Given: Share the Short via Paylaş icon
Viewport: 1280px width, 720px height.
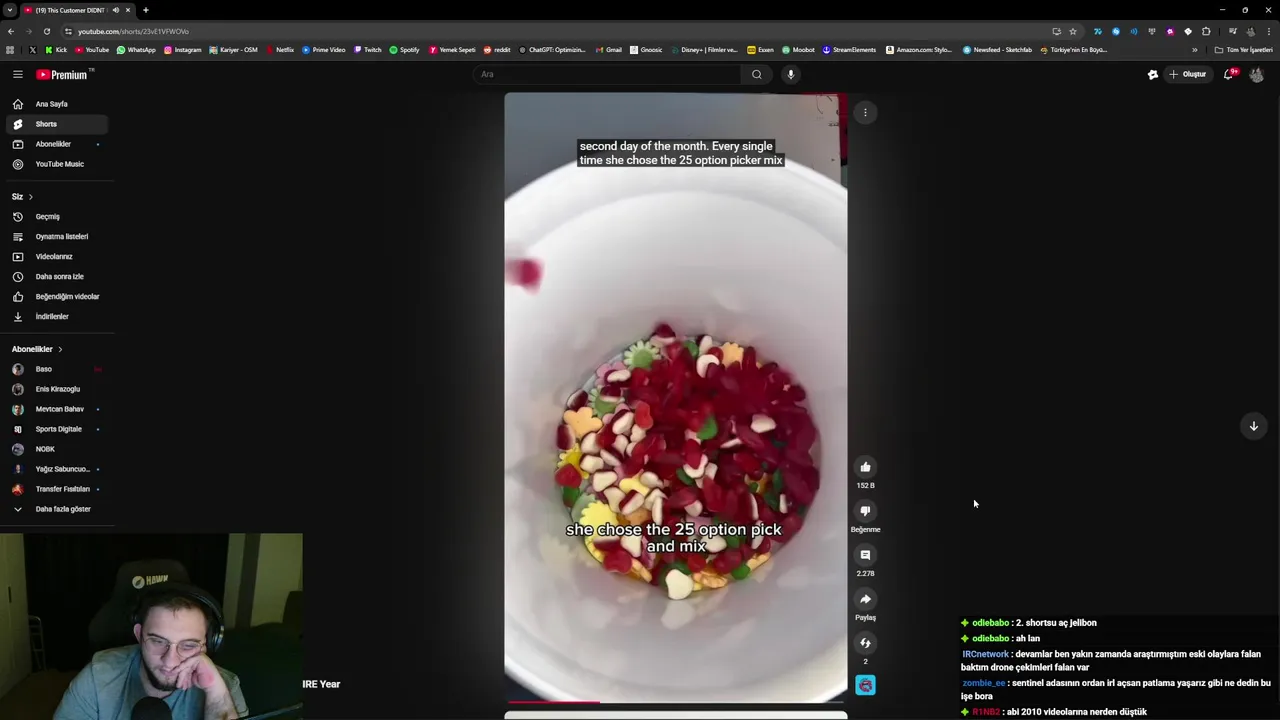Looking at the screenshot, I should tap(865, 599).
